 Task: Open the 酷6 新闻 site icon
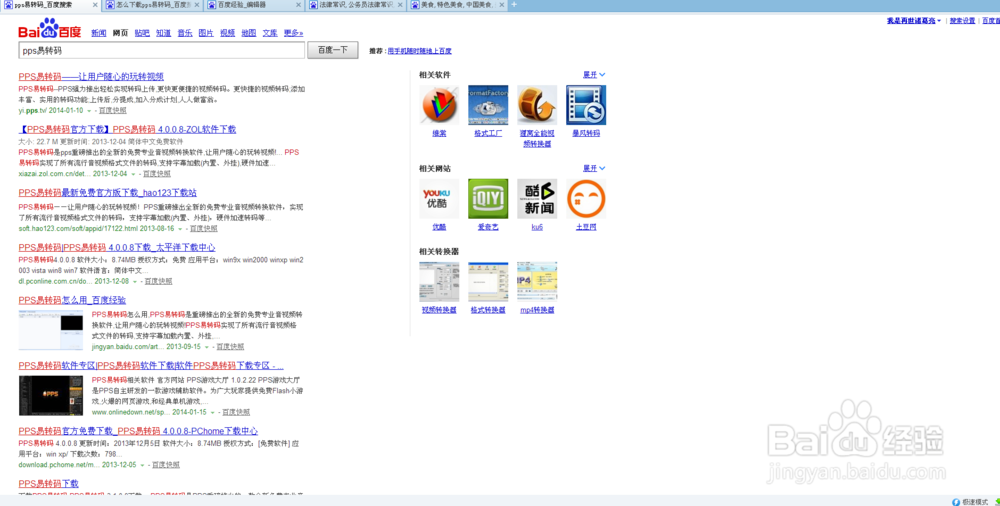537,198
